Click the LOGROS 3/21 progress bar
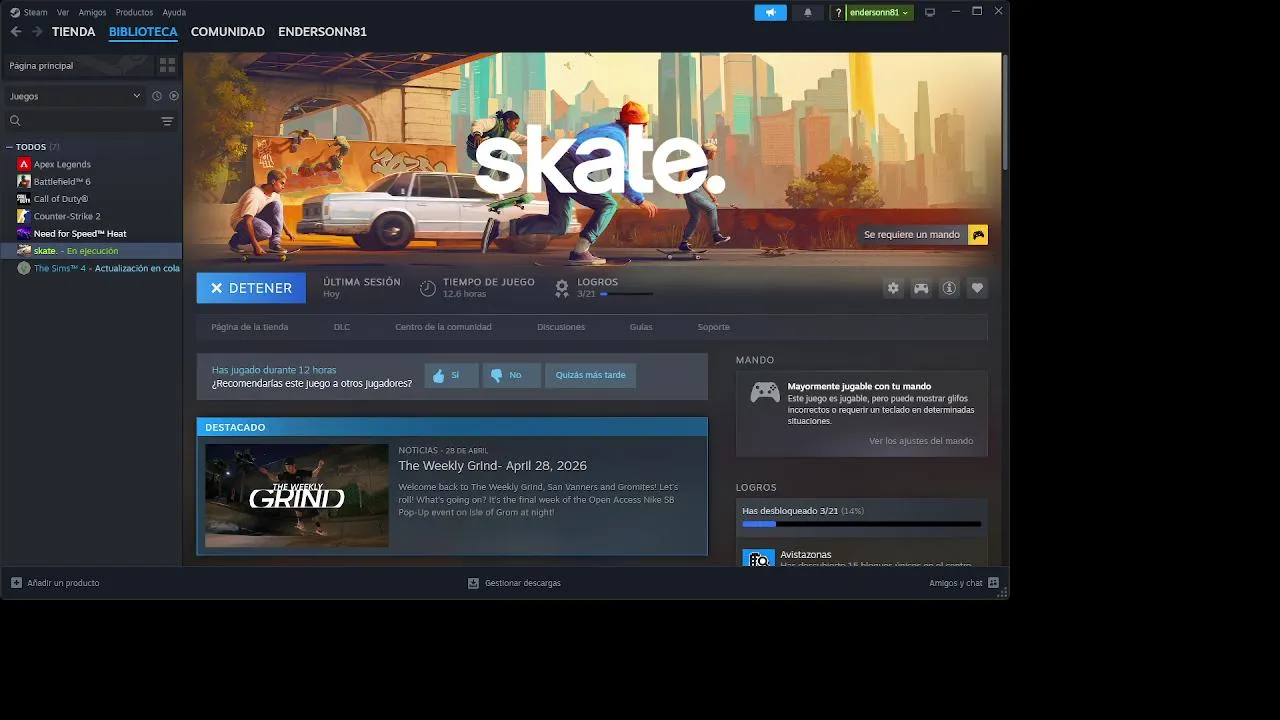This screenshot has width=1280, height=720. tap(626, 294)
